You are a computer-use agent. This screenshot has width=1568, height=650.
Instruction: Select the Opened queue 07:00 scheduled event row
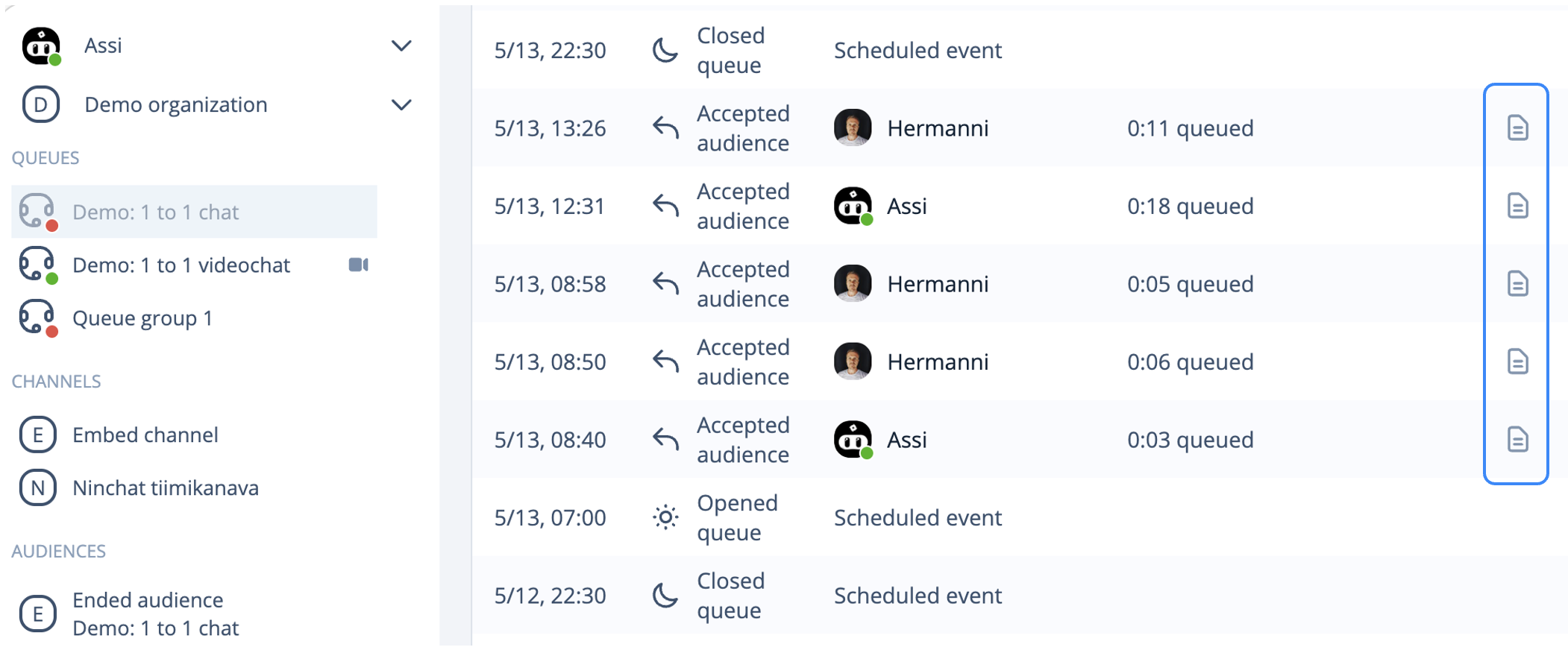point(1020,517)
